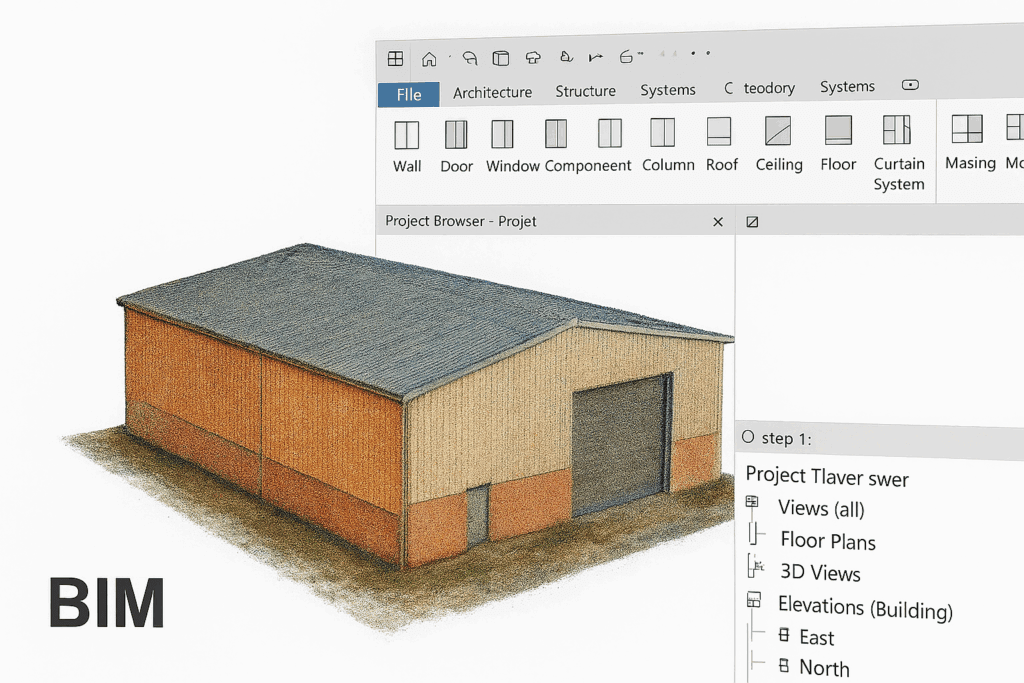Image resolution: width=1024 pixels, height=683 pixels.
Task: Select the Ceiling tool
Action: (778, 132)
